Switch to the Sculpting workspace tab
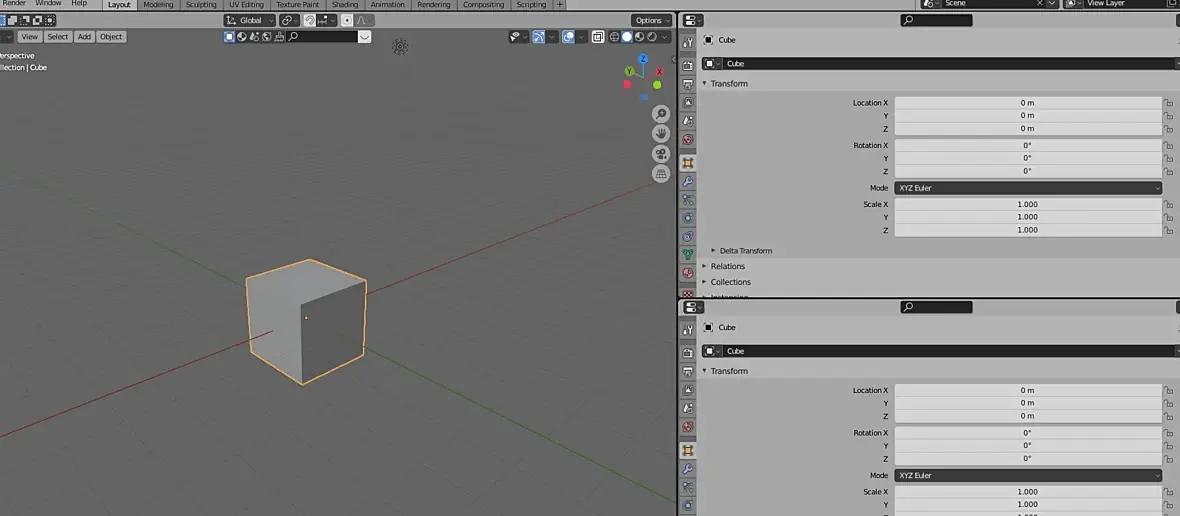This screenshot has width=1180, height=516. pyautogui.click(x=201, y=5)
